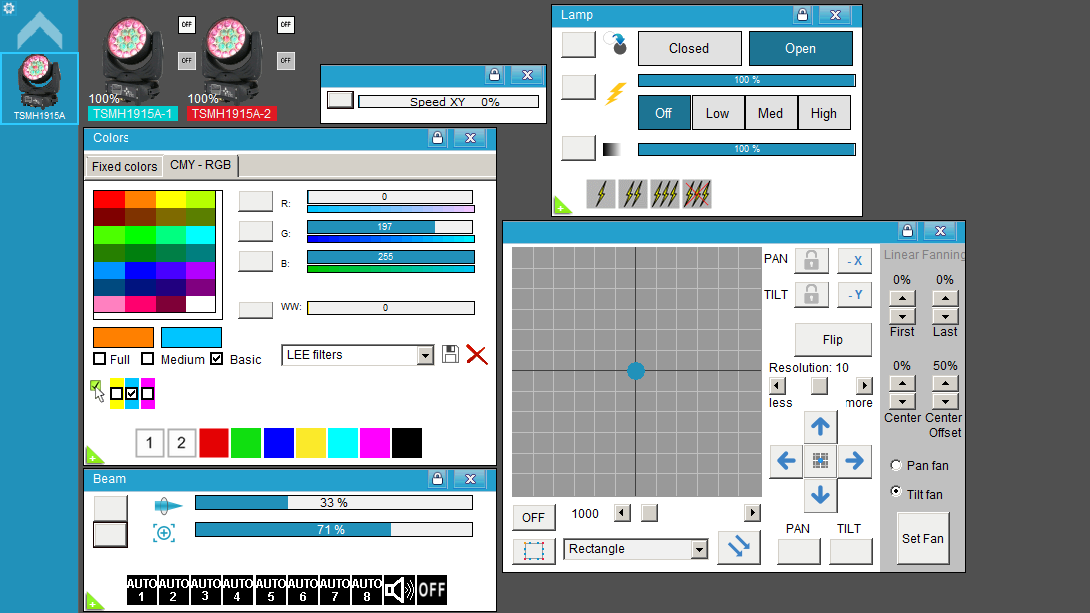Open the settings gear icon
This screenshot has width=1090, height=613.
[9, 8]
